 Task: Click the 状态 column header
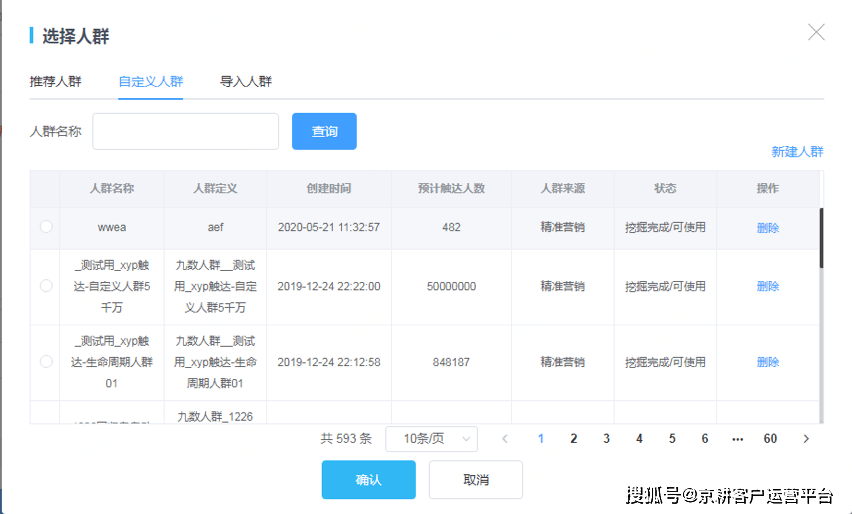pyautogui.click(x=665, y=189)
